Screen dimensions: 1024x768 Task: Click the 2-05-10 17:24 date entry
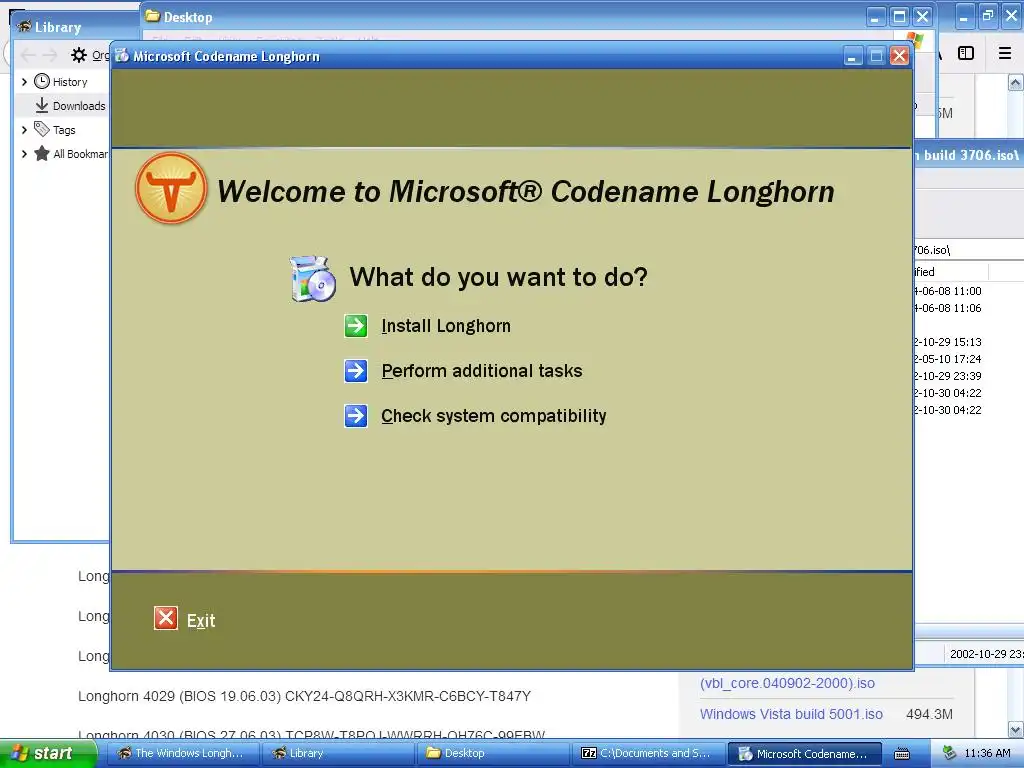coord(947,359)
